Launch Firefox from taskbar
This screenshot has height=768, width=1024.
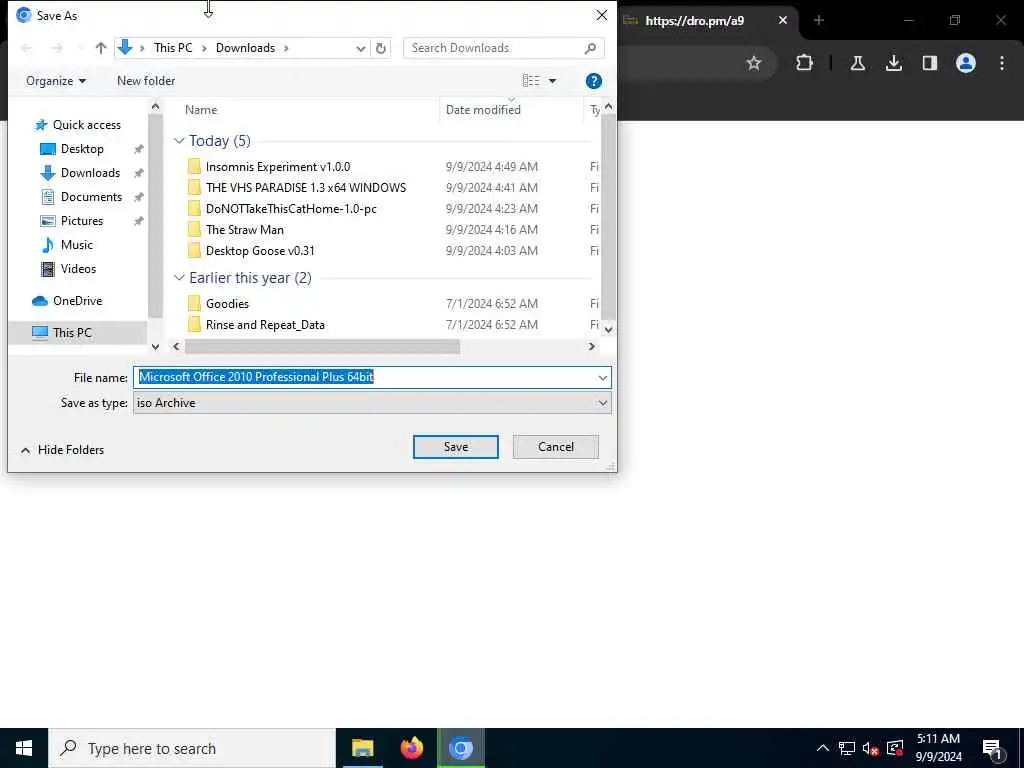tap(411, 748)
